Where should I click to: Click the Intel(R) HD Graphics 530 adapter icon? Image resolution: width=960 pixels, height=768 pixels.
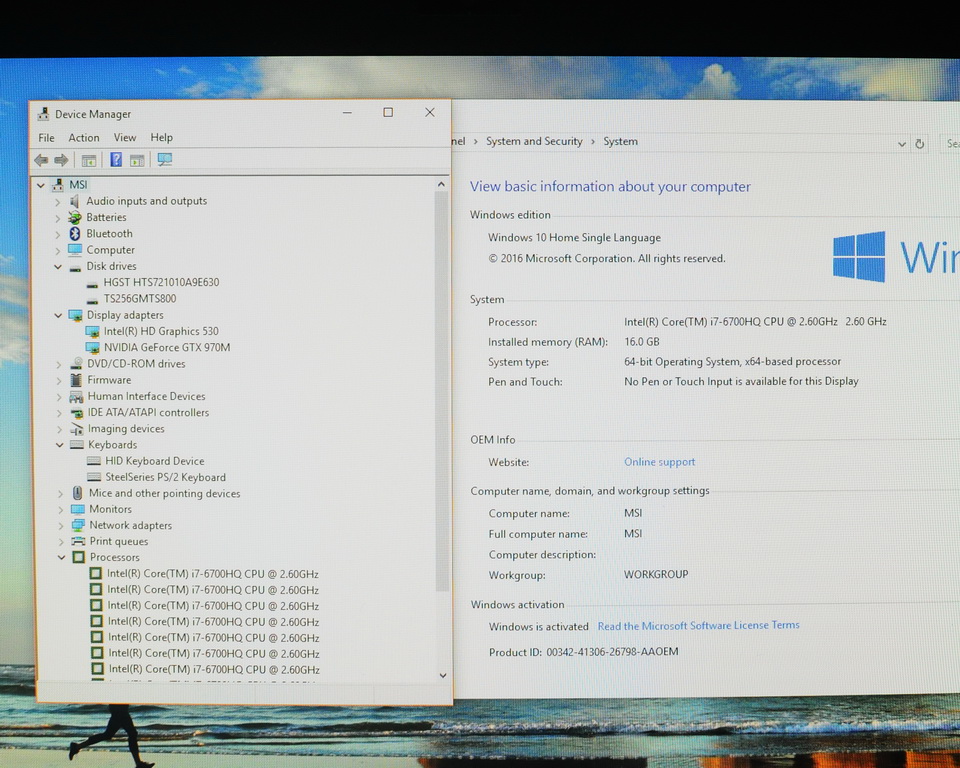click(92, 331)
